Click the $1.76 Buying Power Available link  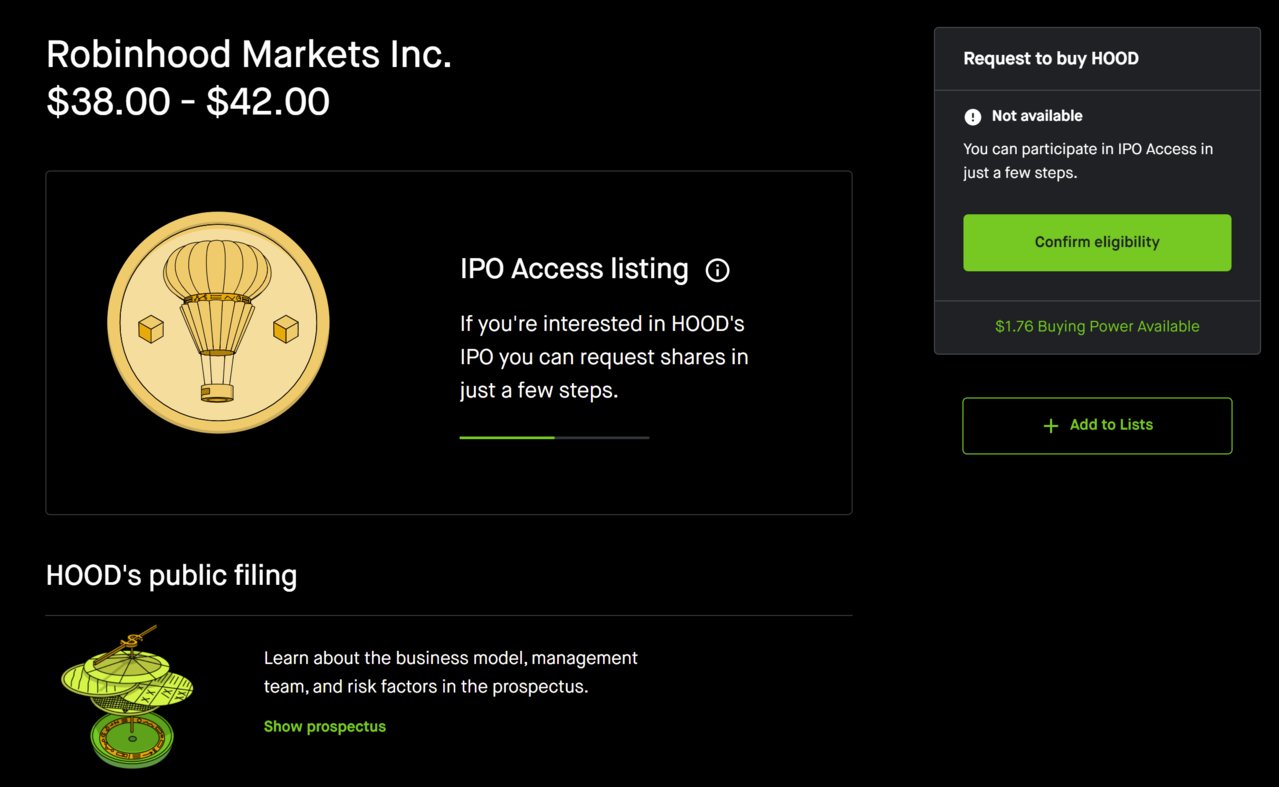(x=1097, y=326)
